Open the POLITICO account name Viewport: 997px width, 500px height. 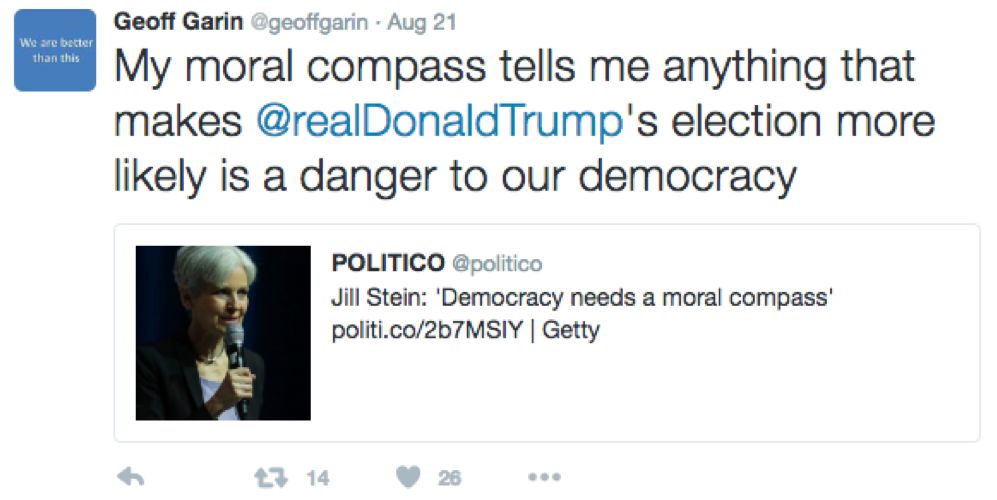(x=388, y=263)
